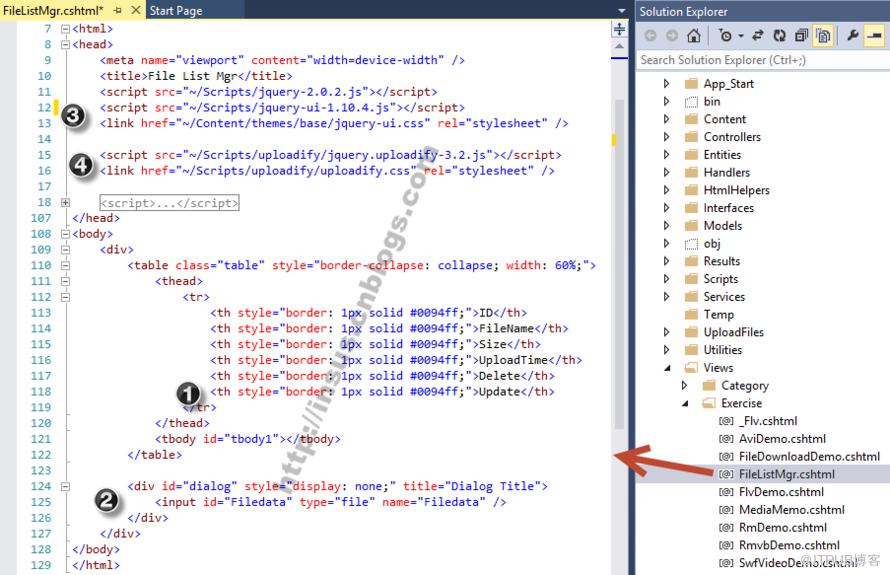This screenshot has height=575, width=890.
Task: Click the Refresh icon in Solution Explorer
Action: [779, 36]
